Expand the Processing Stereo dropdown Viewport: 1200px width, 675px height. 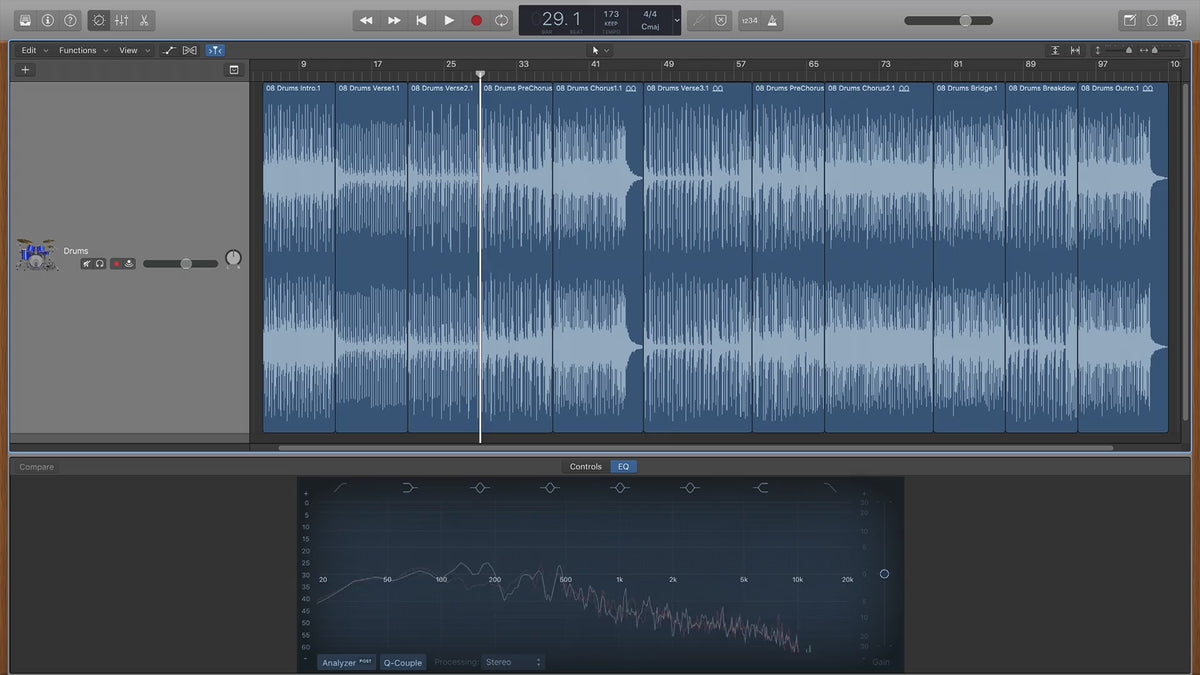coord(513,662)
